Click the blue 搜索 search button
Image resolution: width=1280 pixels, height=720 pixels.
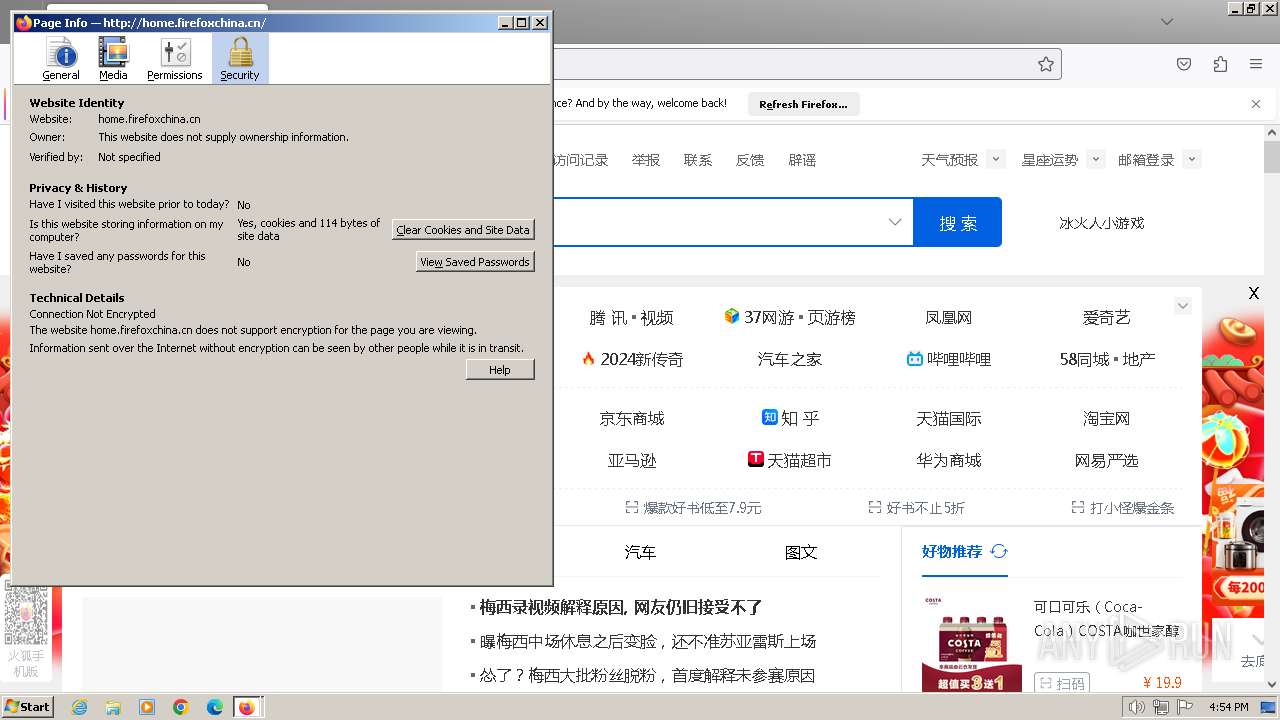[958, 222]
